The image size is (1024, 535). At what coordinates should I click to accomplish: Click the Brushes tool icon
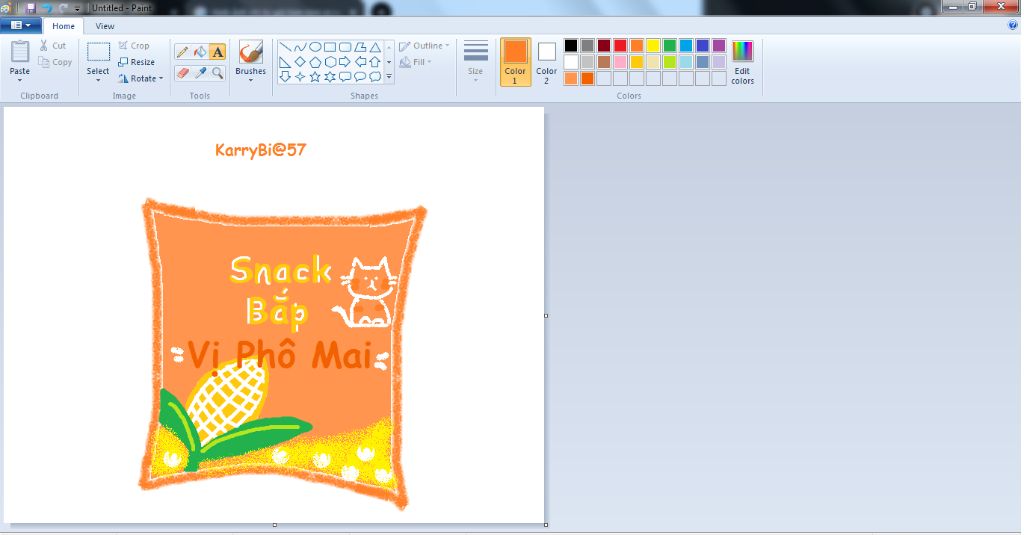point(251,52)
